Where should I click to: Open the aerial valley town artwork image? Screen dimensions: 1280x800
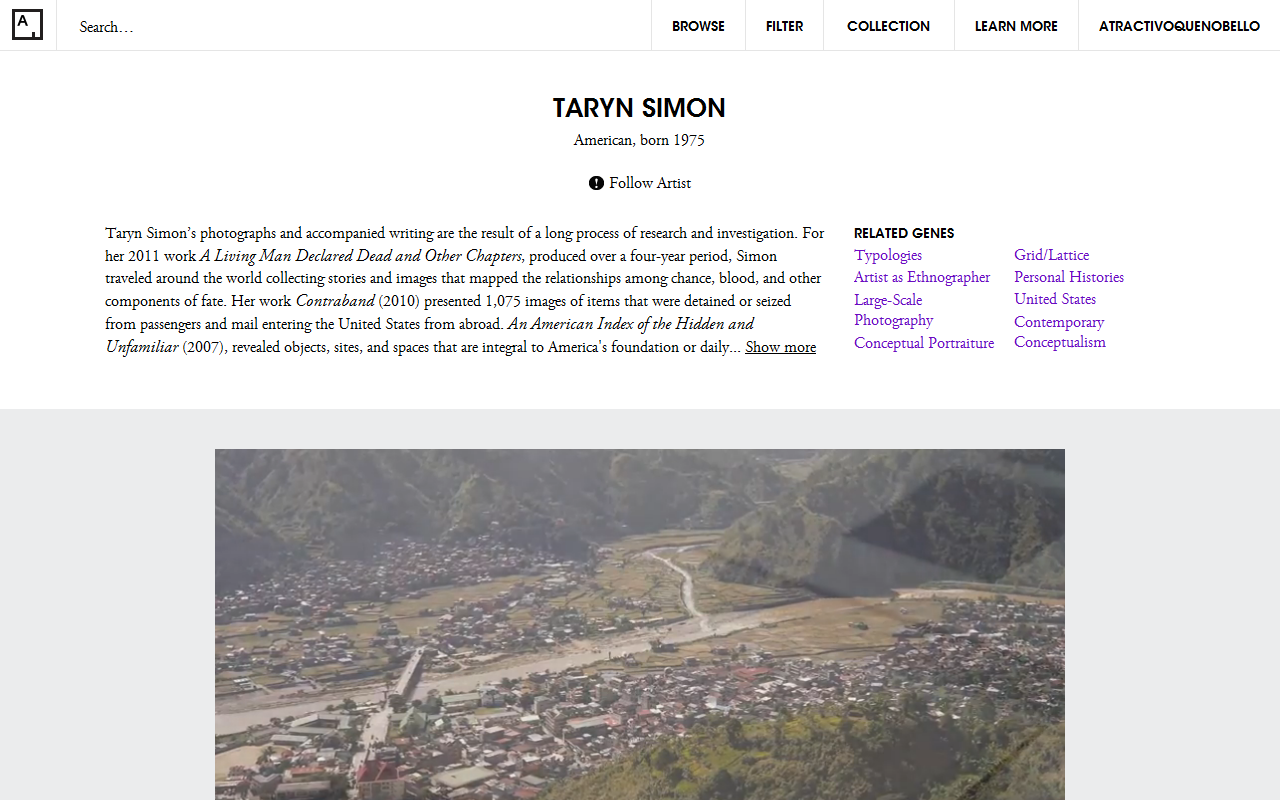click(640, 624)
